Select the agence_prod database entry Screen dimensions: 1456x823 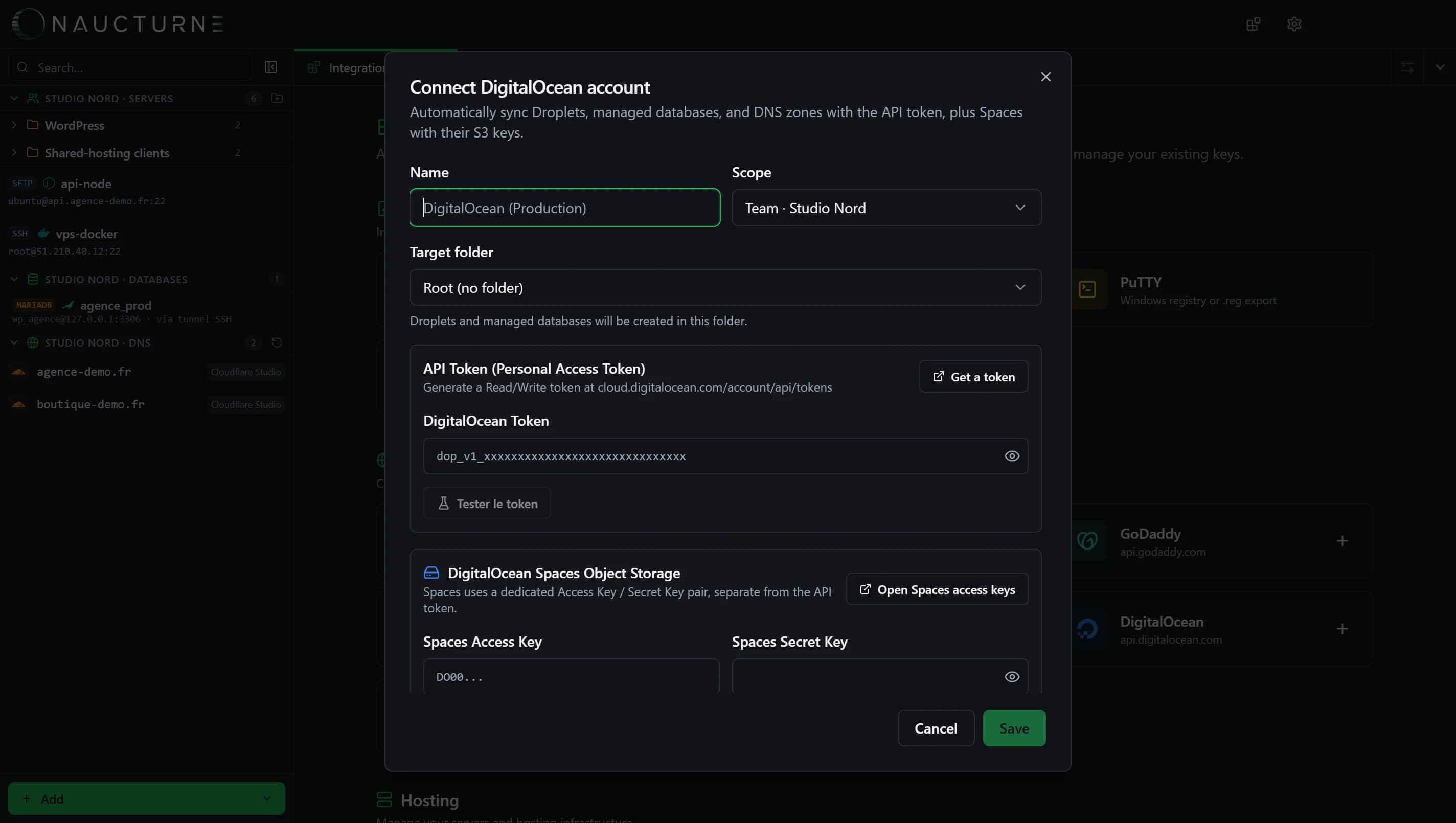coord(146,311)
